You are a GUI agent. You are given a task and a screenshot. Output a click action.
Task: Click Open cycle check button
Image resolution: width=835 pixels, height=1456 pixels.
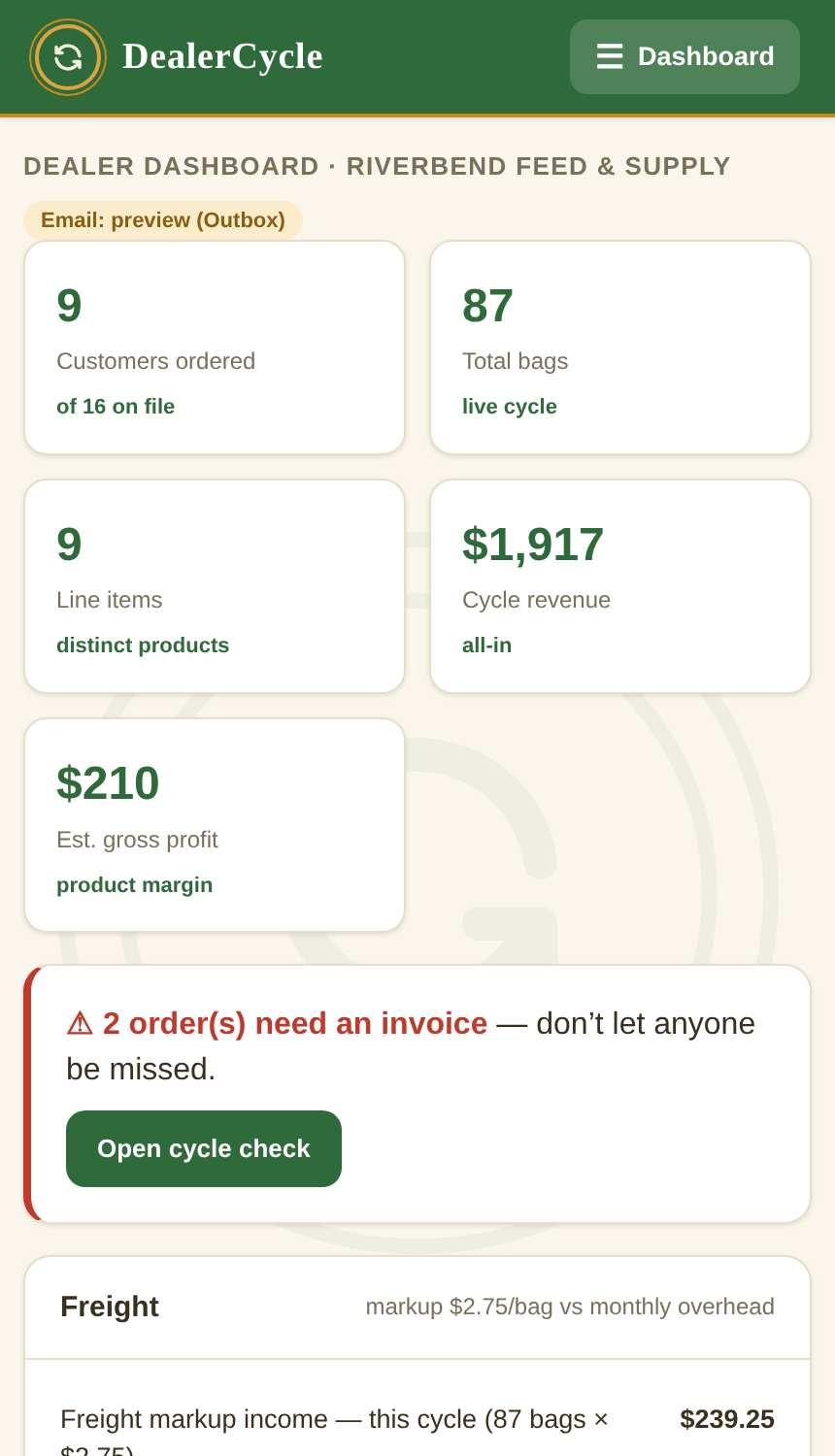[204, 1148]
